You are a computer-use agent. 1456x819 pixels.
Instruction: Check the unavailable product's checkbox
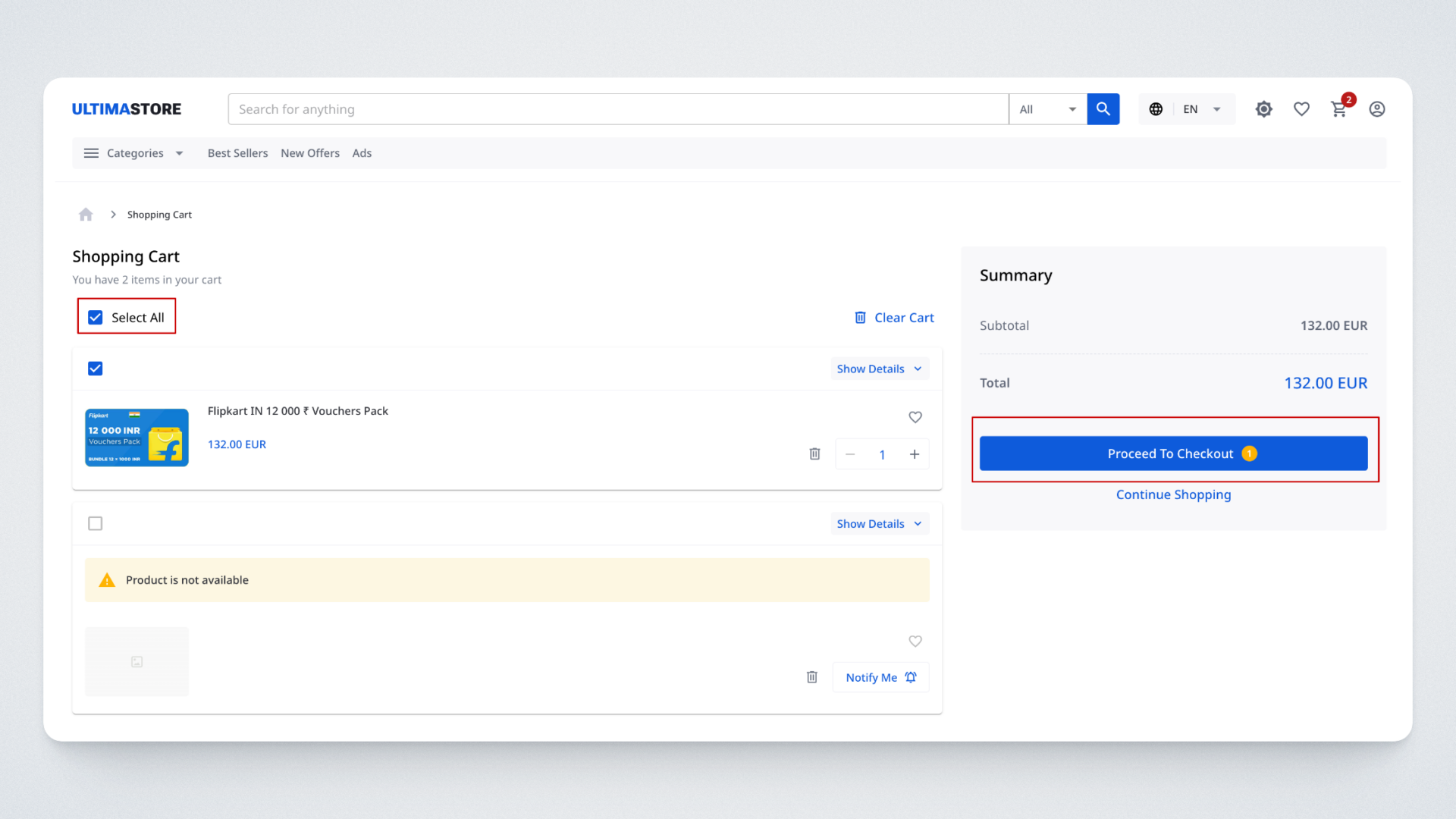tap(96, 523)
